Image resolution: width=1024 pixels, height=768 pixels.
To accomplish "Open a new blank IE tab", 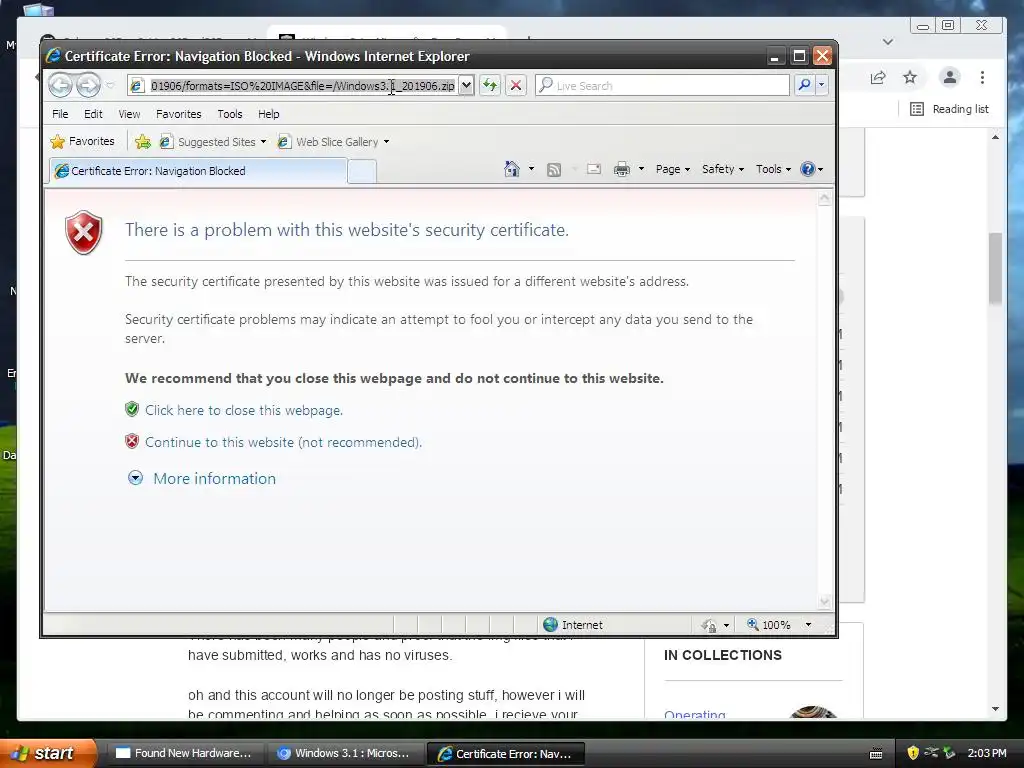I will [362, 171].
